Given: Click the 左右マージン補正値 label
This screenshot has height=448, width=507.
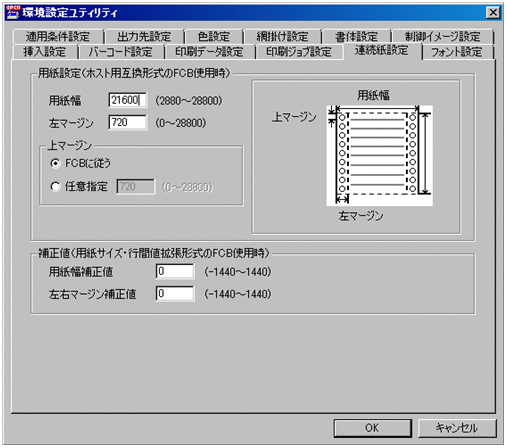Looking at the screenshot, I should pyautogui.click(x=92, y=294).
